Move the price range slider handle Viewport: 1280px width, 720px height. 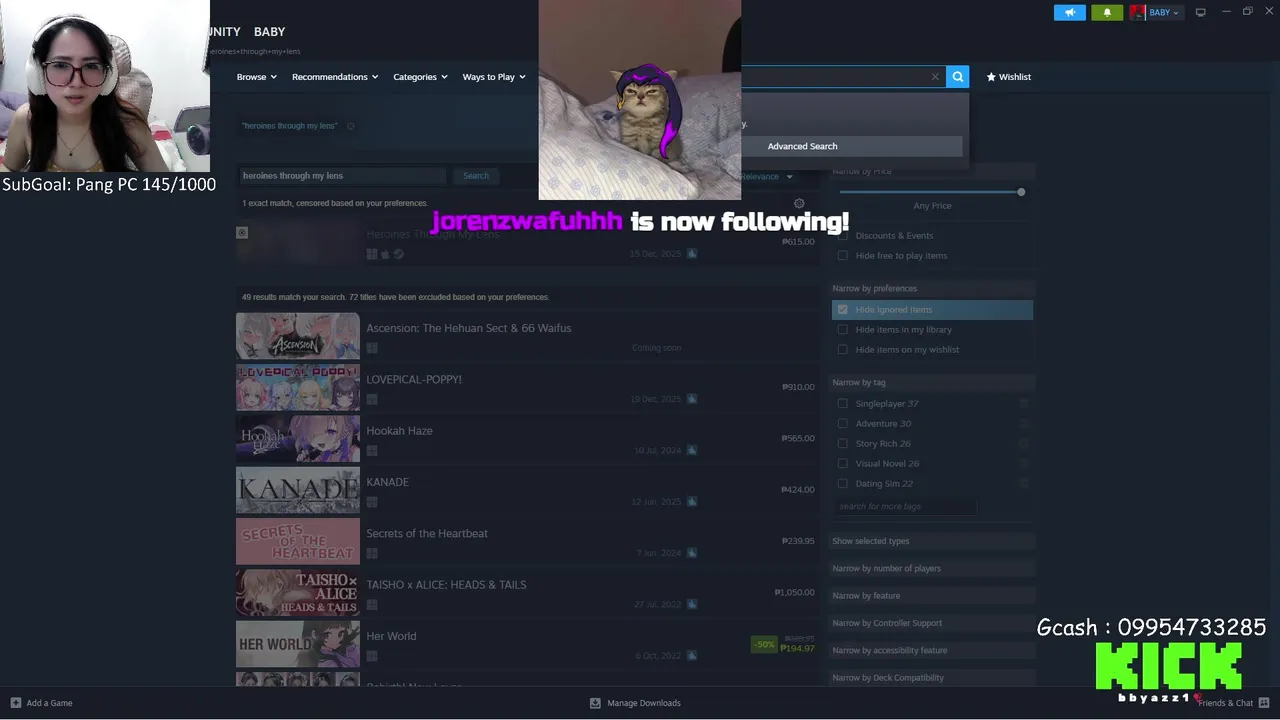pyautogui.click(x=1021, y=192)
